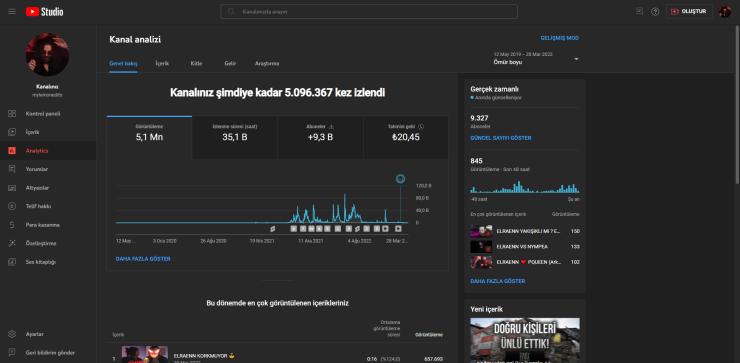This screenshot has height=363, width=740.
Task: Open GELİŞMİŞ MOD advanced mode
Action: pos(560,38)
